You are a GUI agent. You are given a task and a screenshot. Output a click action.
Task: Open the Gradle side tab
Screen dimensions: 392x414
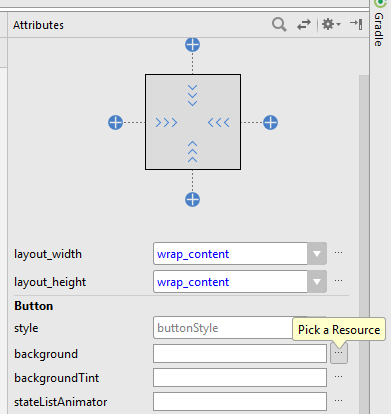379,24
